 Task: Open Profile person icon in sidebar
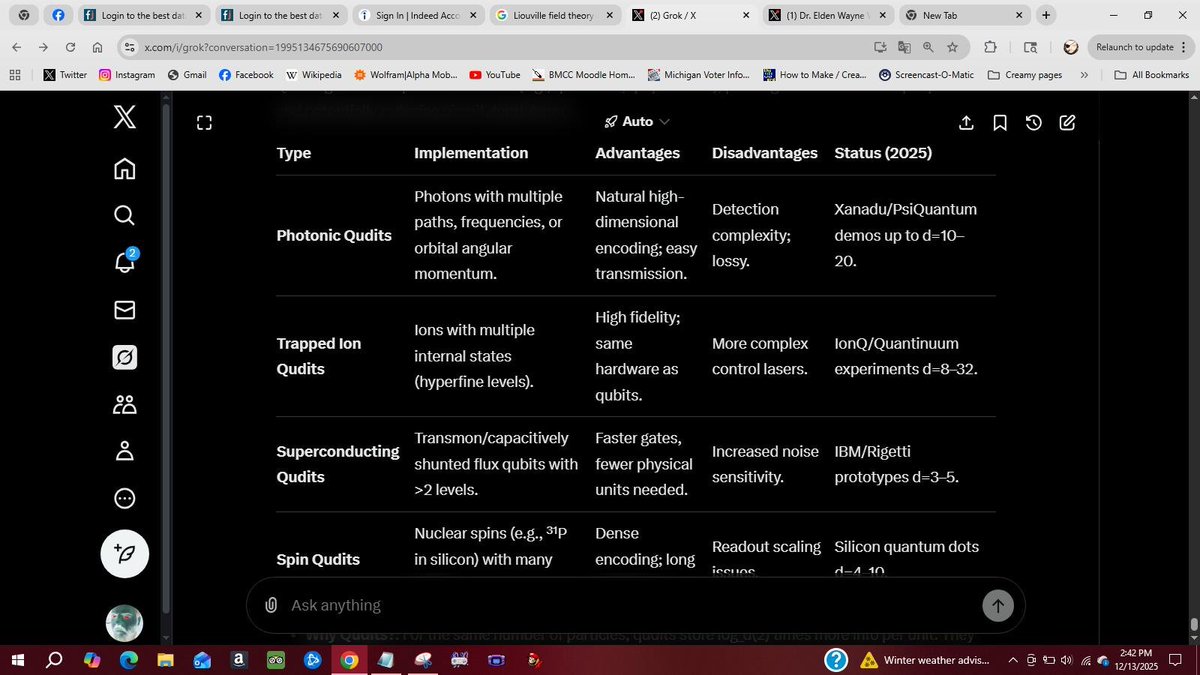click(x=124, y=451)
